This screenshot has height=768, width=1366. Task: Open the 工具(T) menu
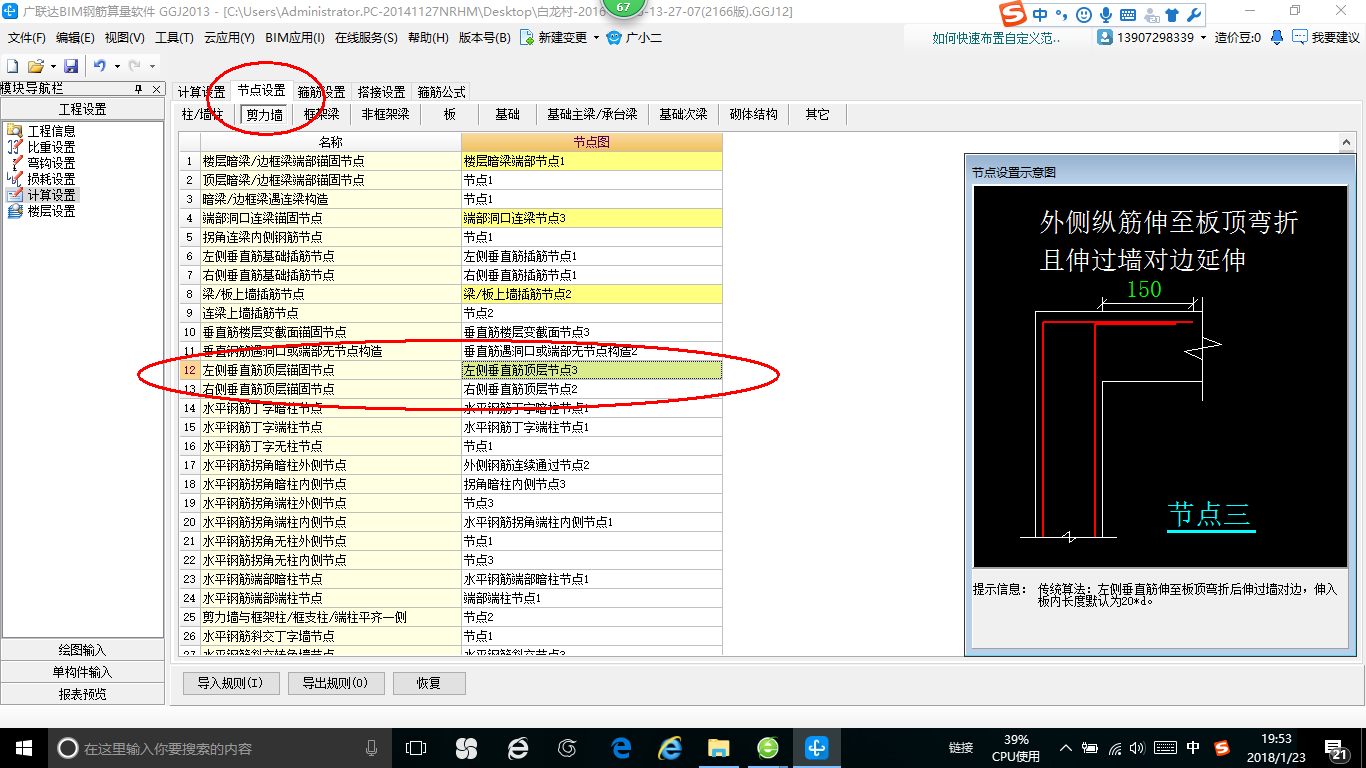(x=174, y=38)
